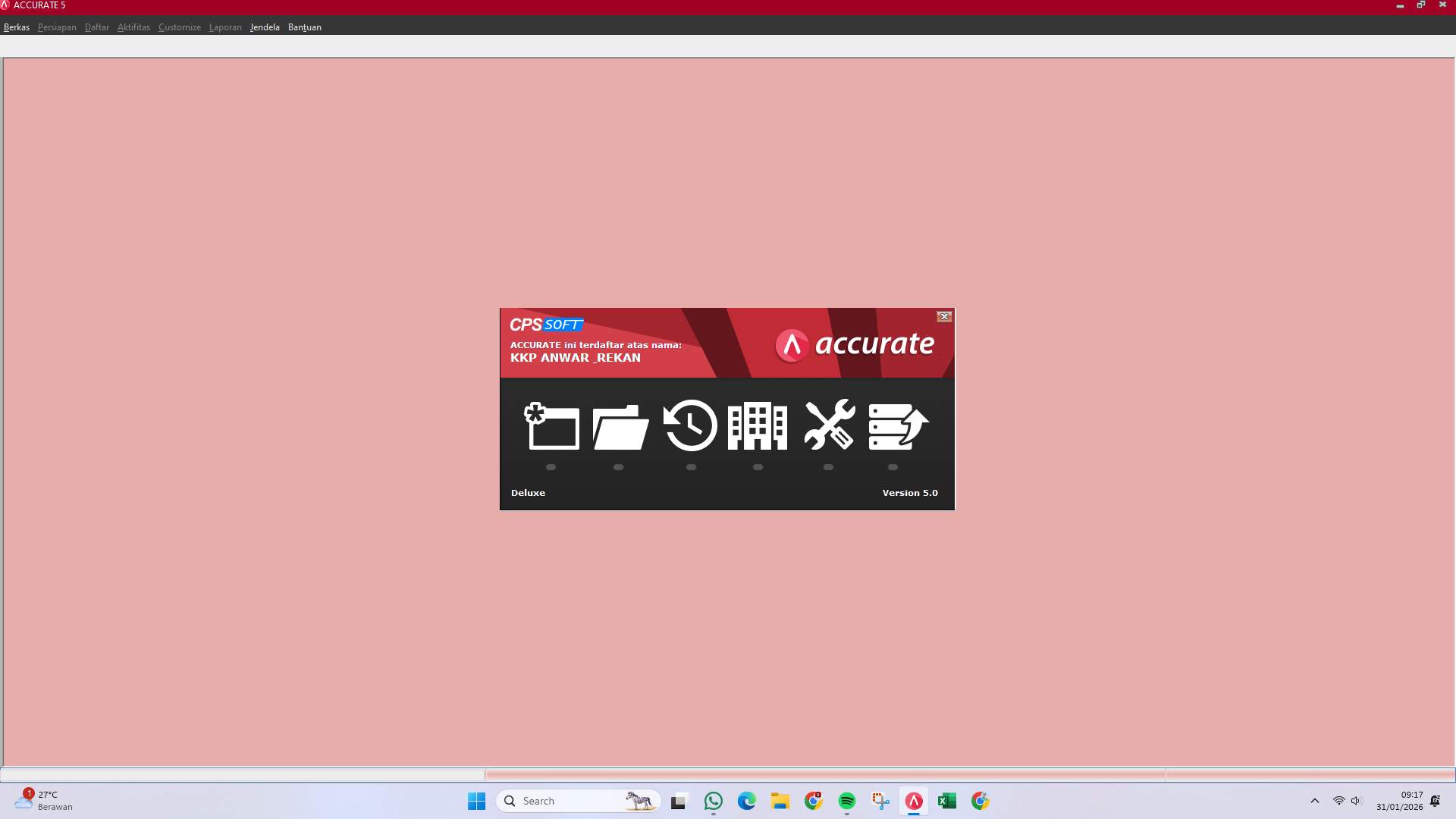Open the last-opened database using the clock icon
The width and height of the screenshot is (1456, 819).
click(689, 426)
